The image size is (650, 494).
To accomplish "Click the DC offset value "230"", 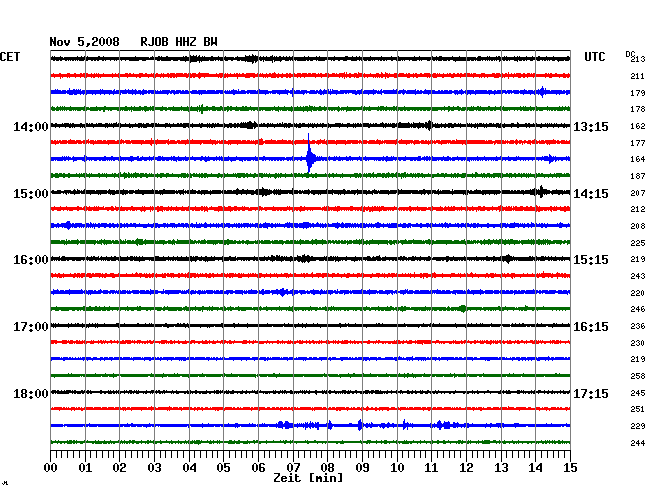I will (638, 343).
